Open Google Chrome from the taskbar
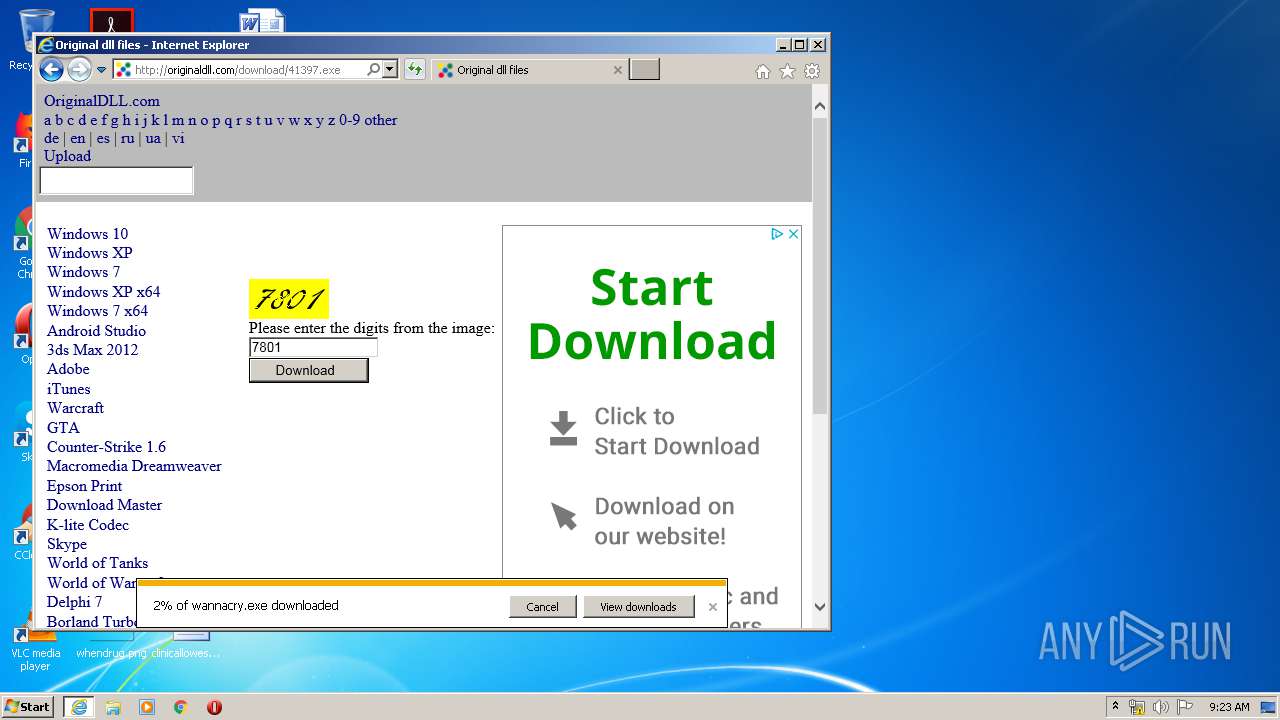This screenshot has width=1280, height=720. [x=181, y=707]
